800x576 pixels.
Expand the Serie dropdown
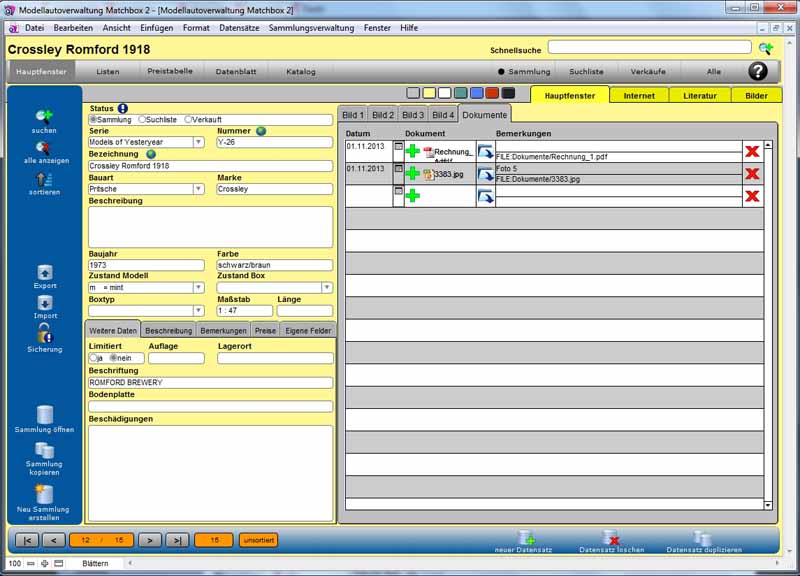pyautogui.click(x=198, y=142)
